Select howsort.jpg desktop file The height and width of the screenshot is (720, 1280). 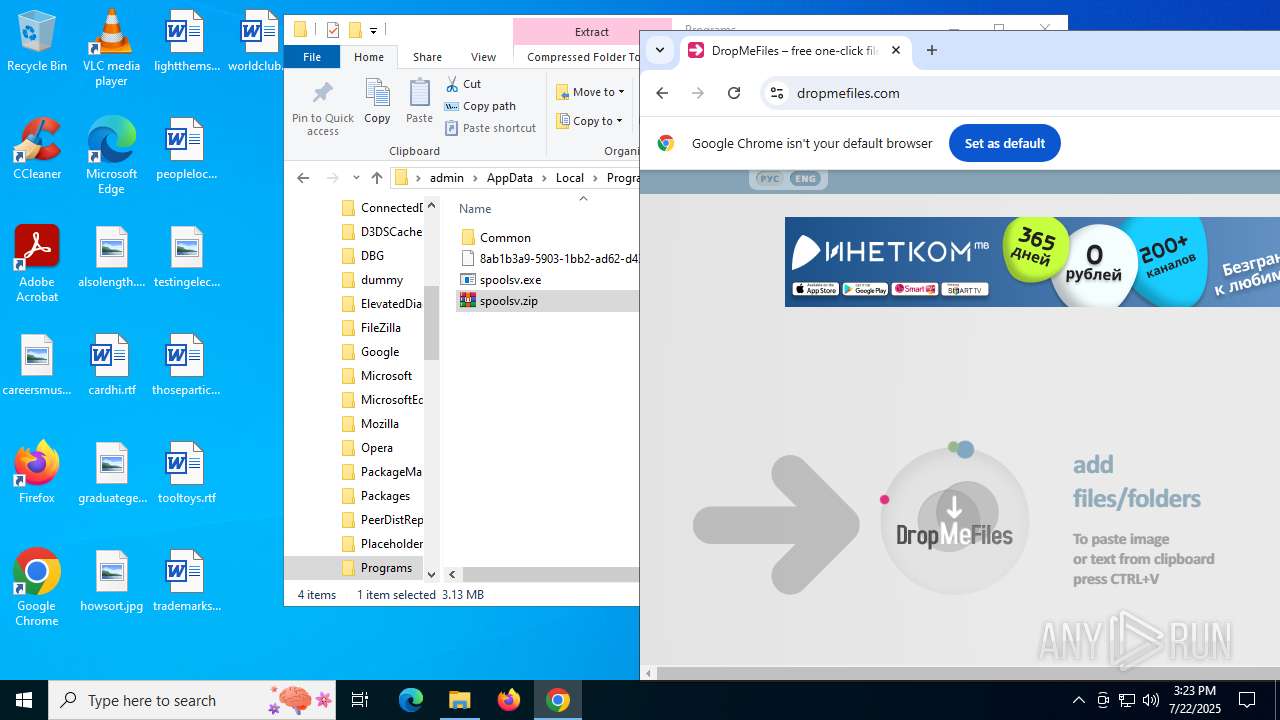click(x=111, y=580)
